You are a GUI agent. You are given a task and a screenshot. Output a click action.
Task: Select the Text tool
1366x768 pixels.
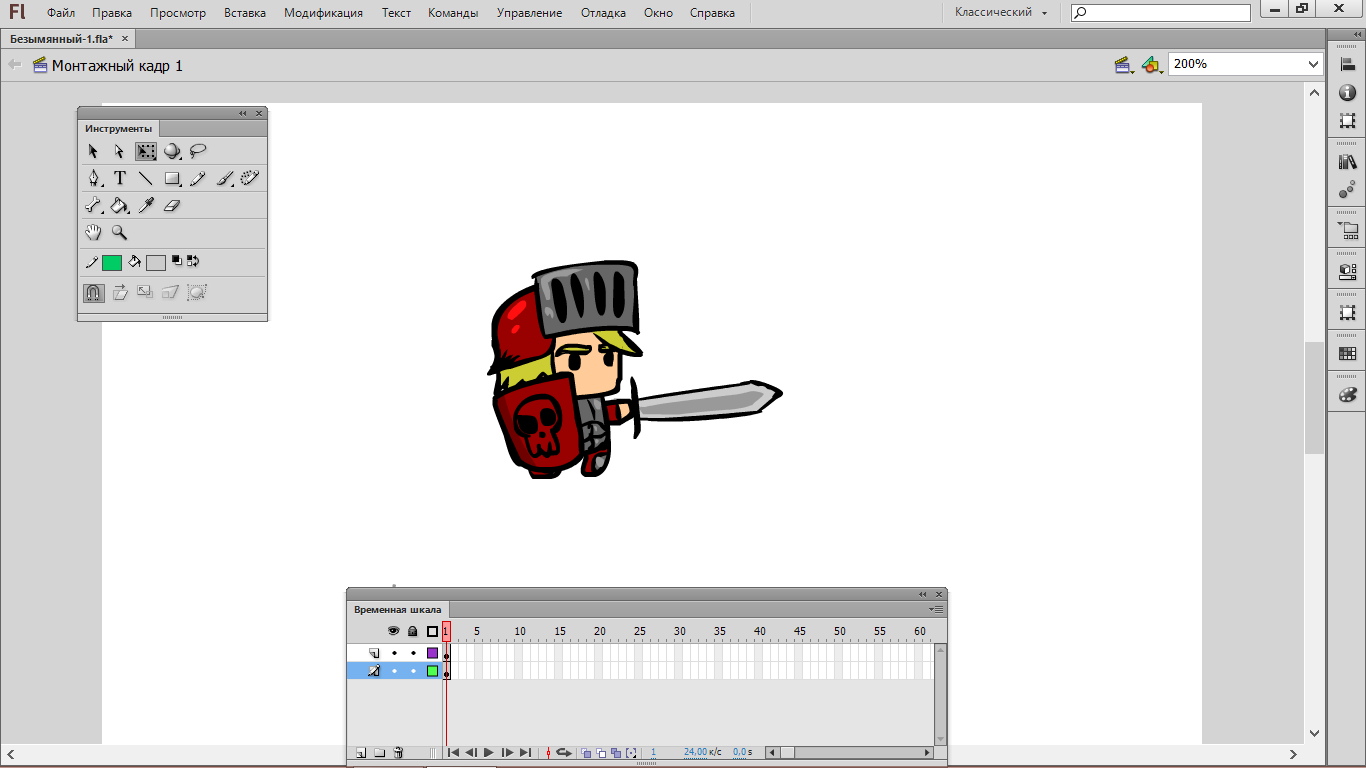point(119,178)
